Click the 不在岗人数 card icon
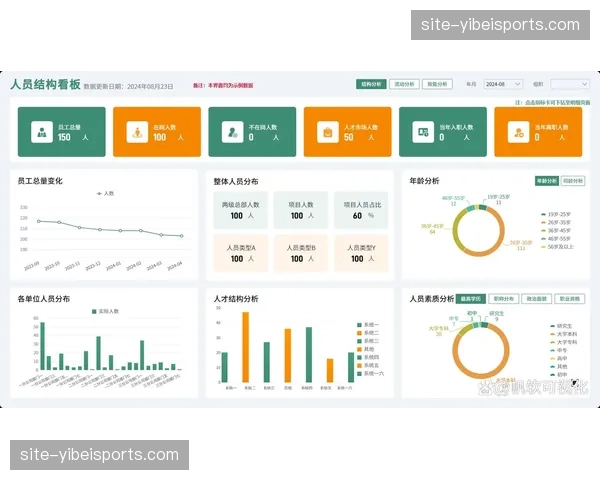Image resolution: width=600 pixels, height=480 pixels. 232,132
